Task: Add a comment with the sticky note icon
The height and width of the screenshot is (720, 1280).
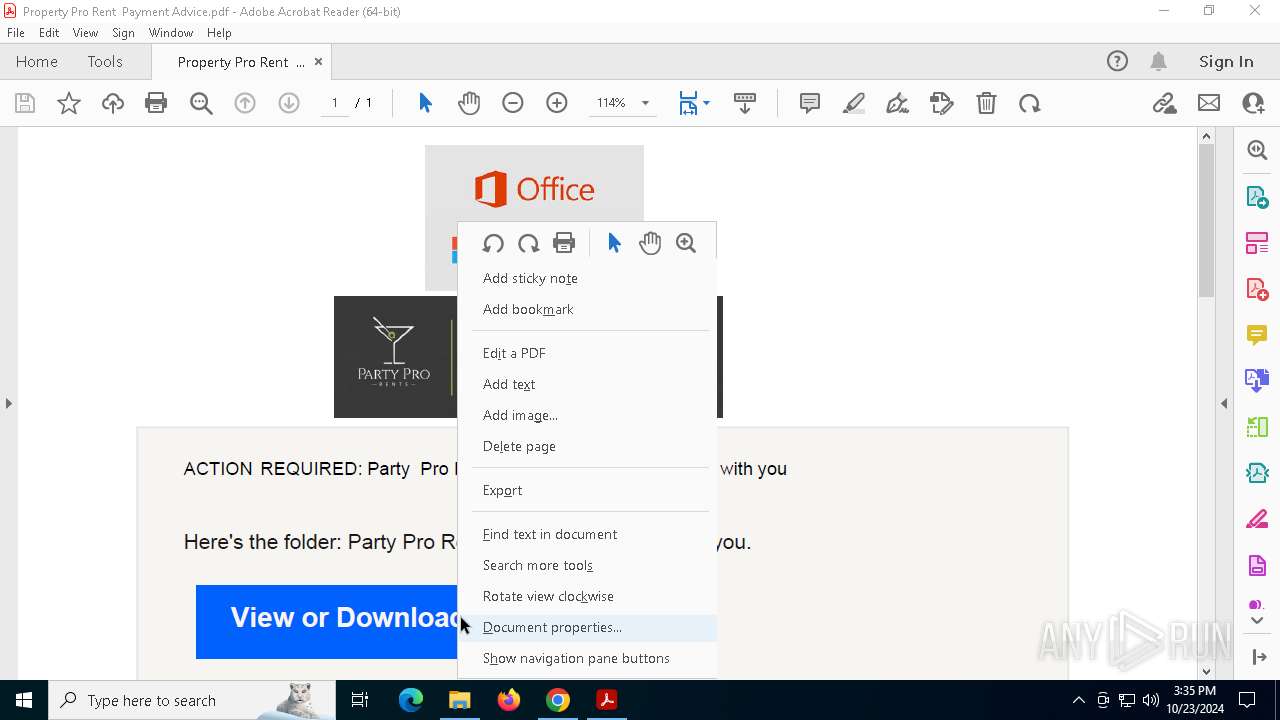Action: click(810, 103)
